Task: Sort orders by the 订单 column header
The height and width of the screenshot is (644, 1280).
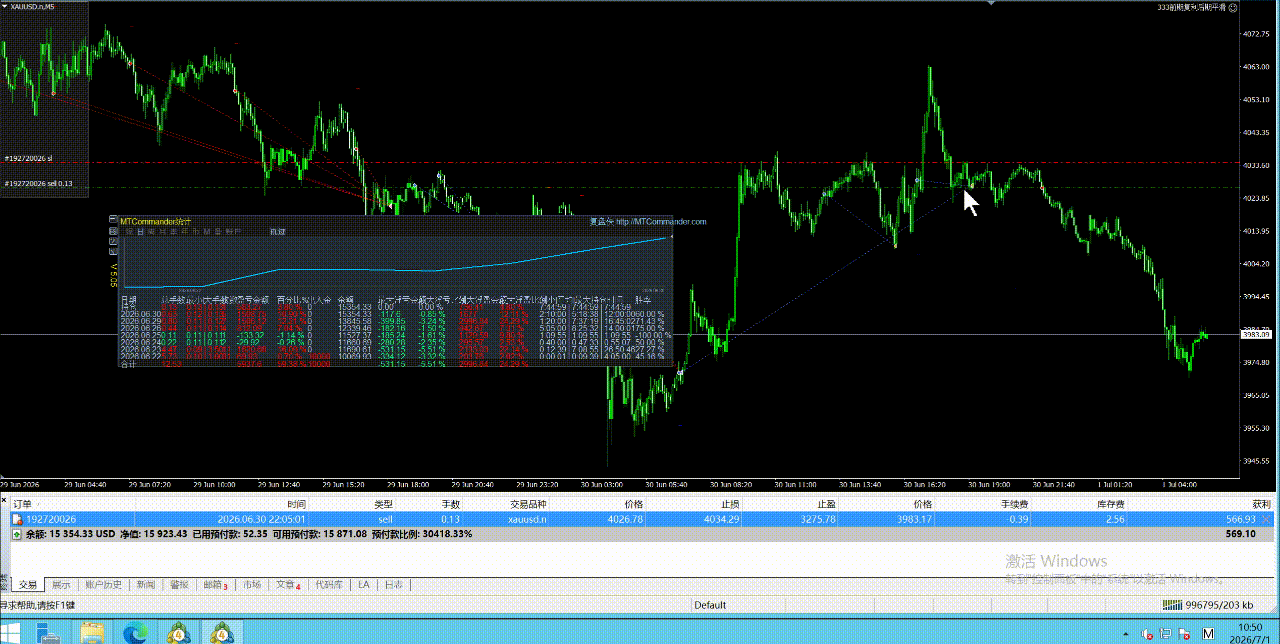Action: (22, 505)
